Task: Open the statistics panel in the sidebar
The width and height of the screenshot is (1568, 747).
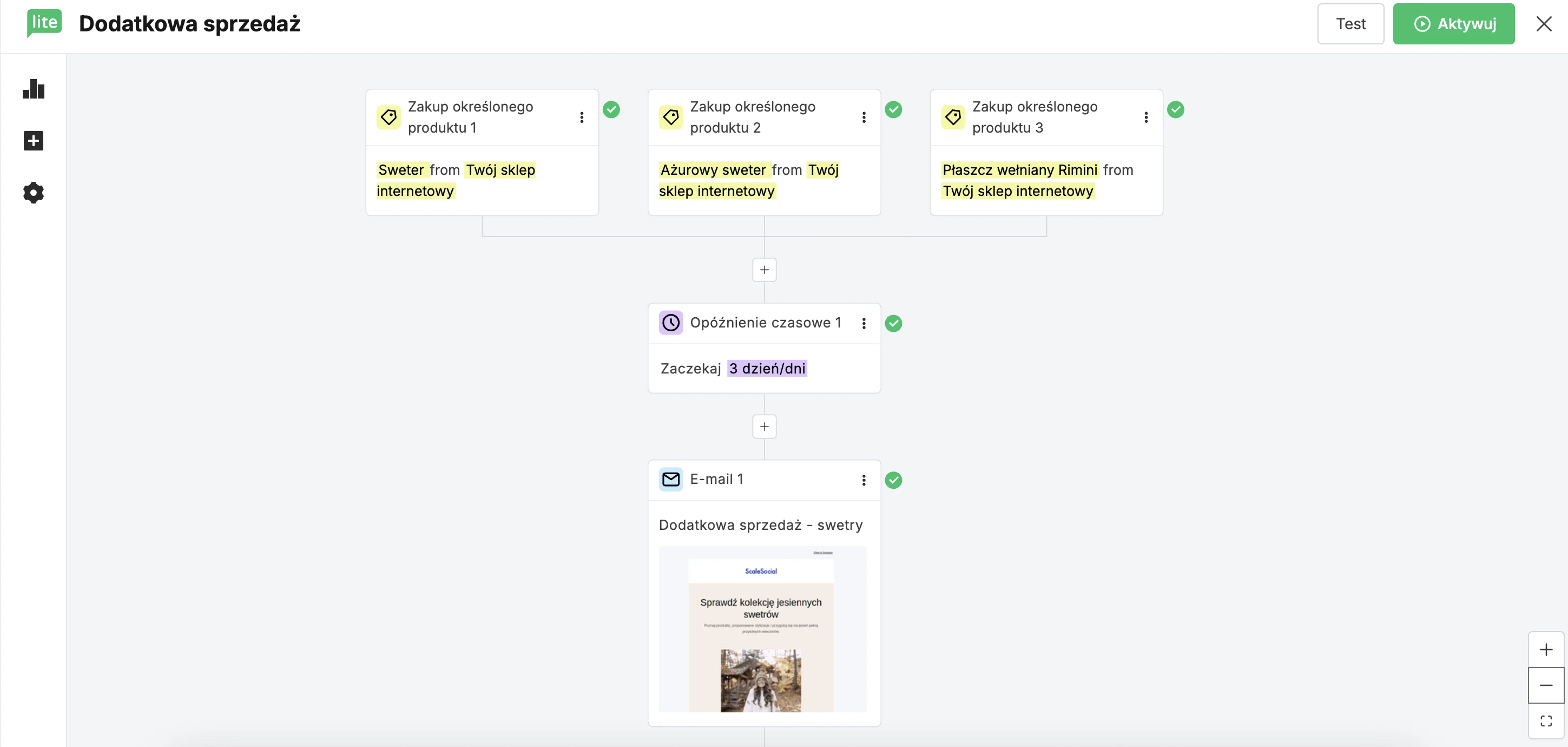Action: [34, 89]
